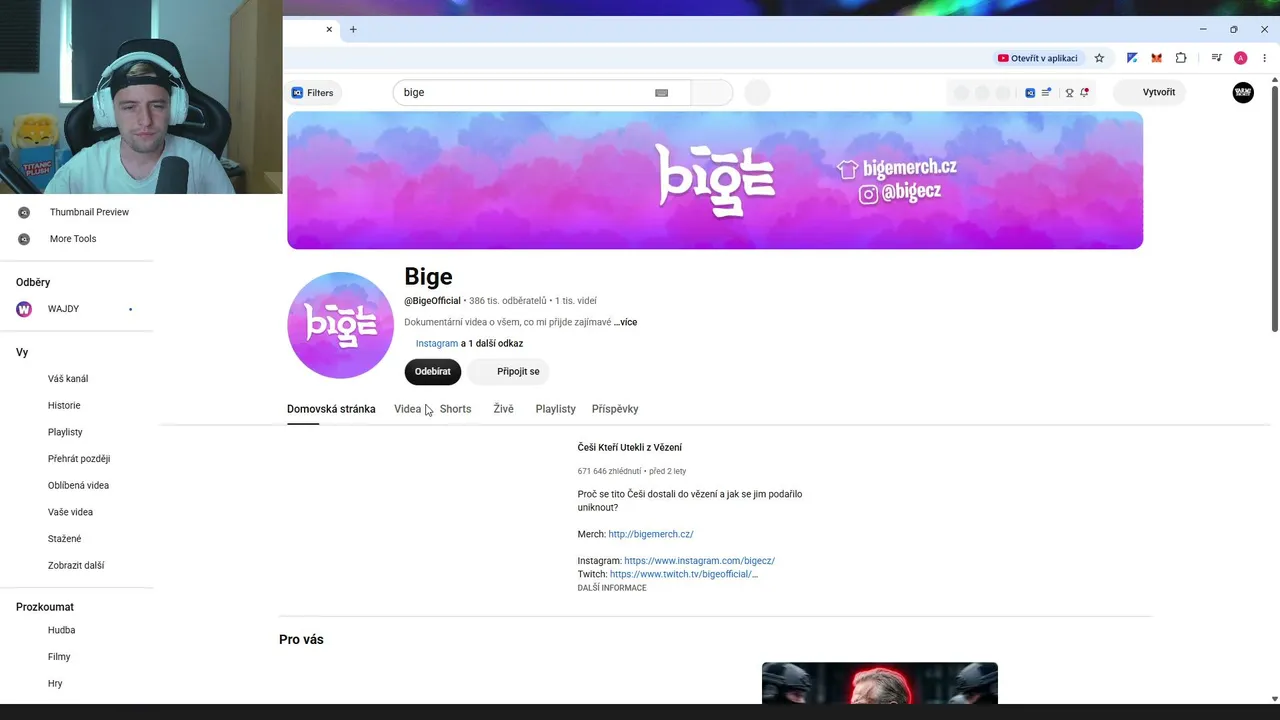The width and height of the screenshot is (1280, 720).
Task: Open Historie in the sidebar
Action: click(x=64, y=406)
